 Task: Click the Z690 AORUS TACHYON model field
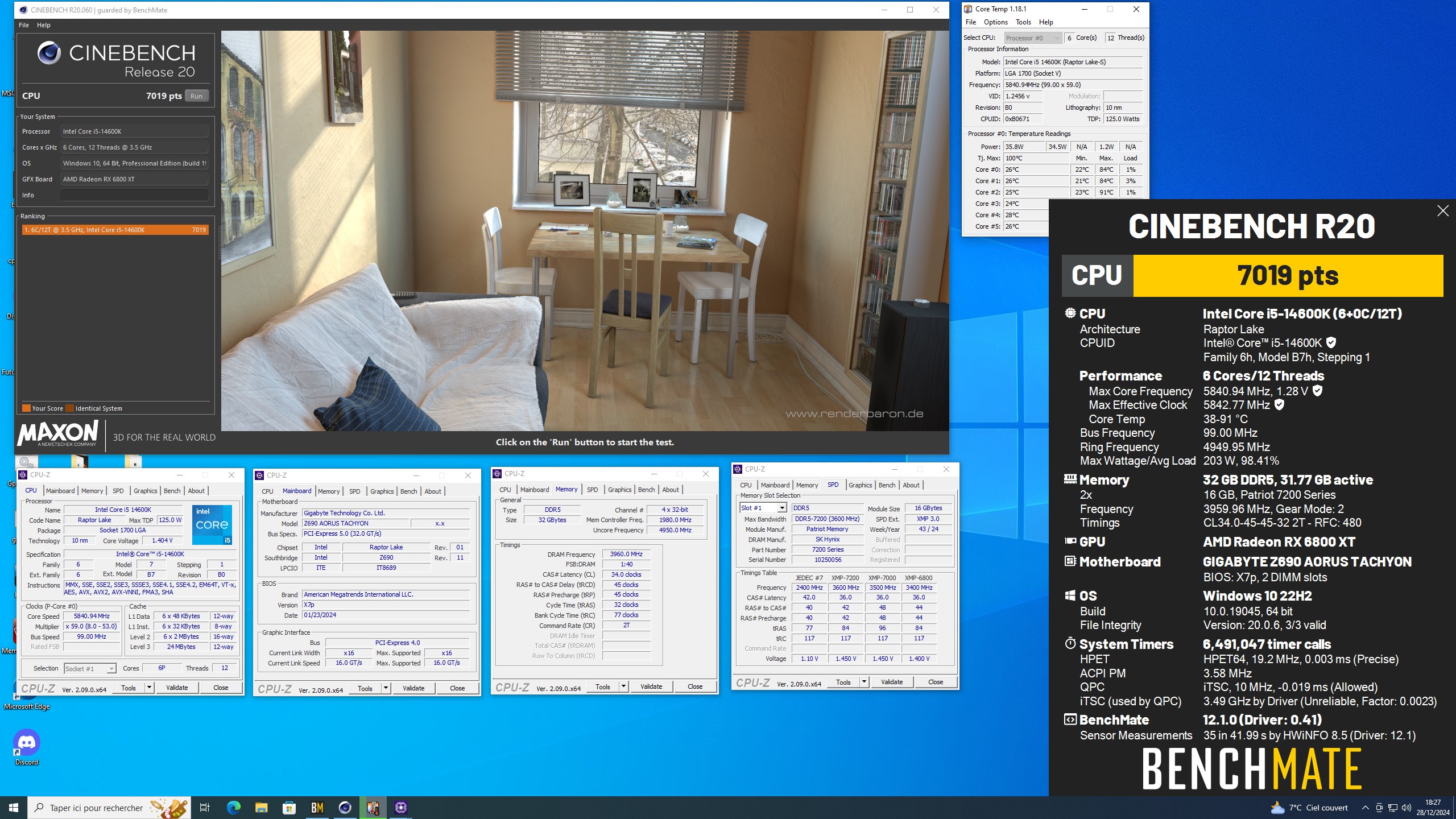355,523
